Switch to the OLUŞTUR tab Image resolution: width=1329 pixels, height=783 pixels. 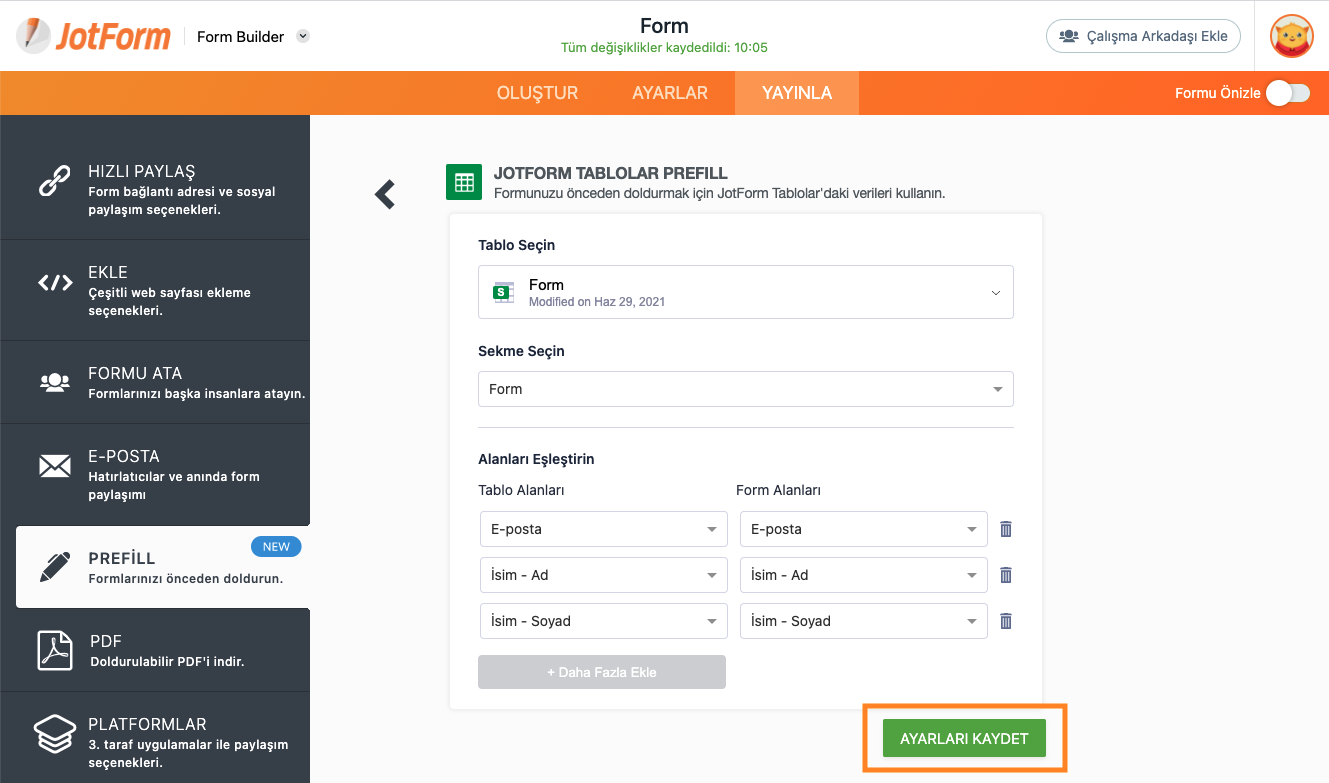point(537,93)
